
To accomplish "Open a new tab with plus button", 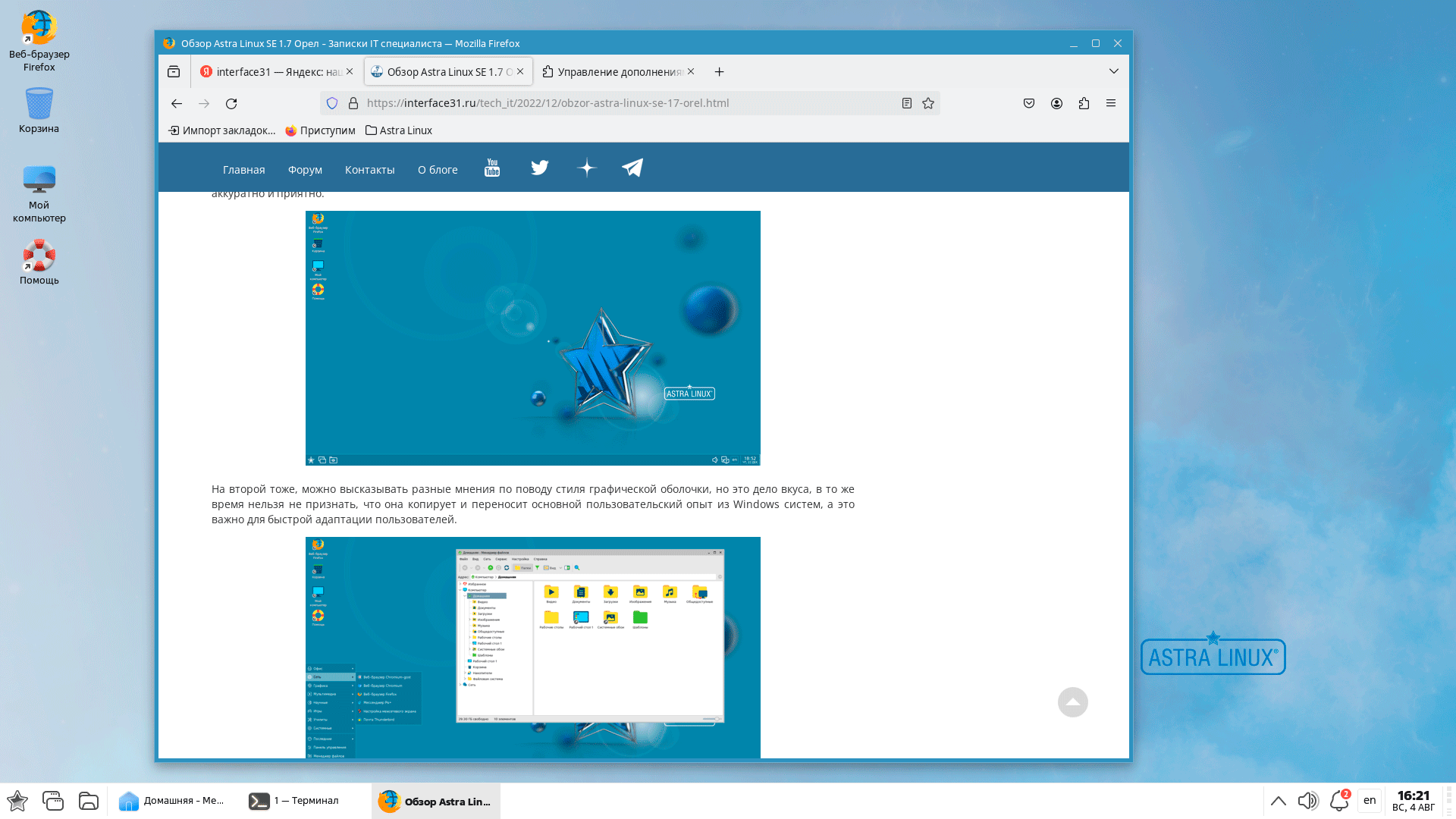I will point(719,71).
